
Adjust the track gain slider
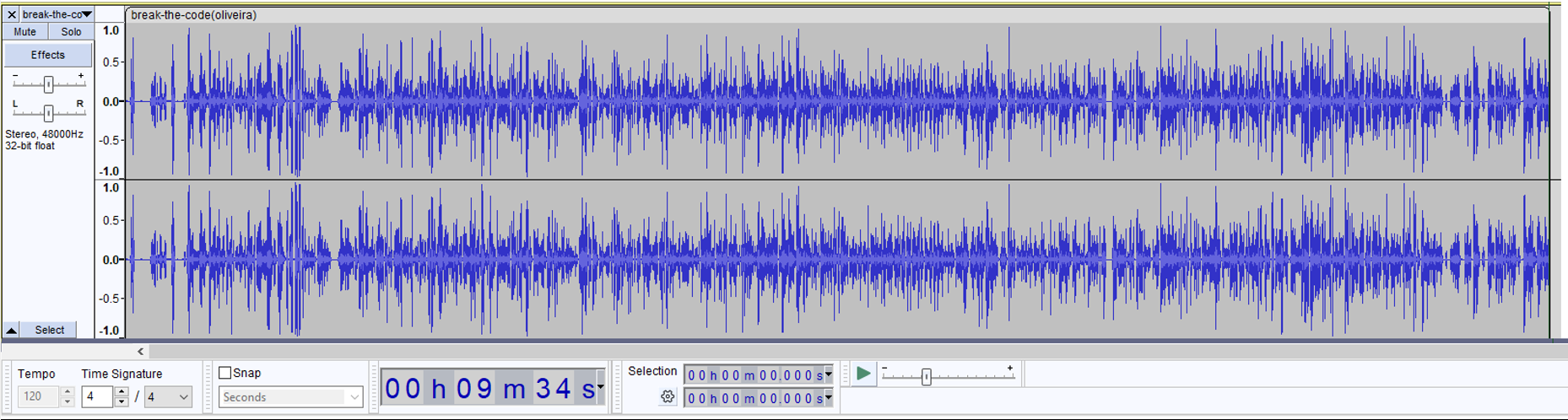pos(48,83)
